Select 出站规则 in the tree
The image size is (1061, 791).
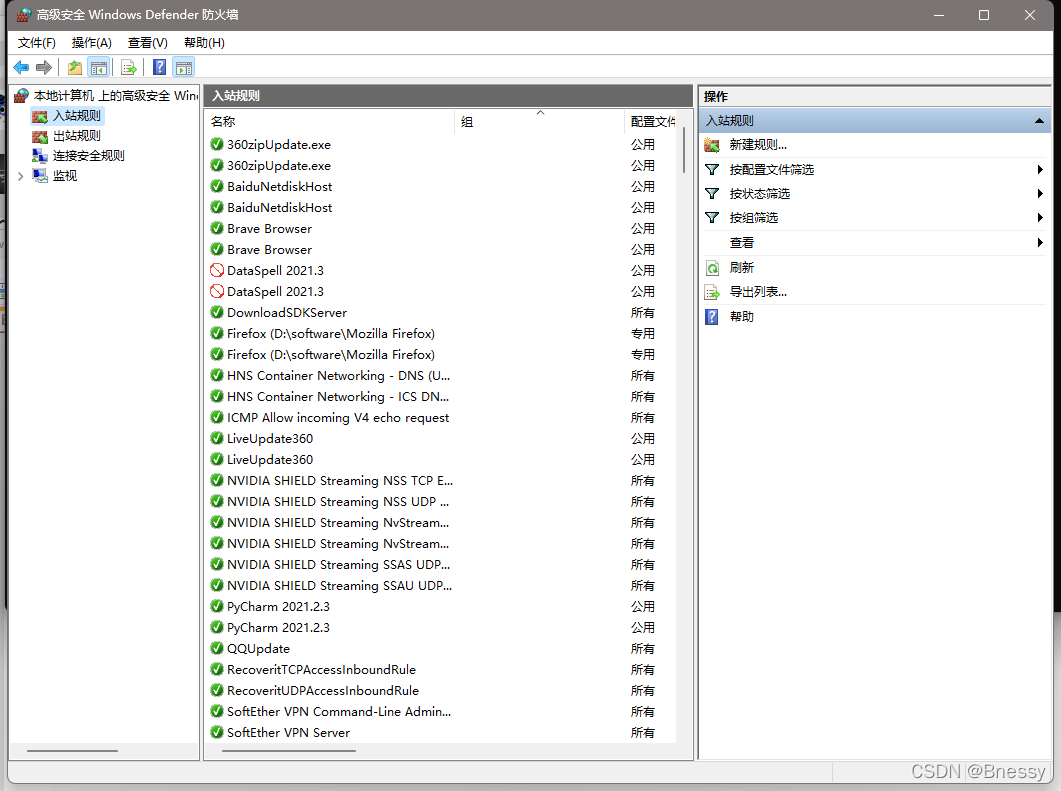tap(76, 136)
